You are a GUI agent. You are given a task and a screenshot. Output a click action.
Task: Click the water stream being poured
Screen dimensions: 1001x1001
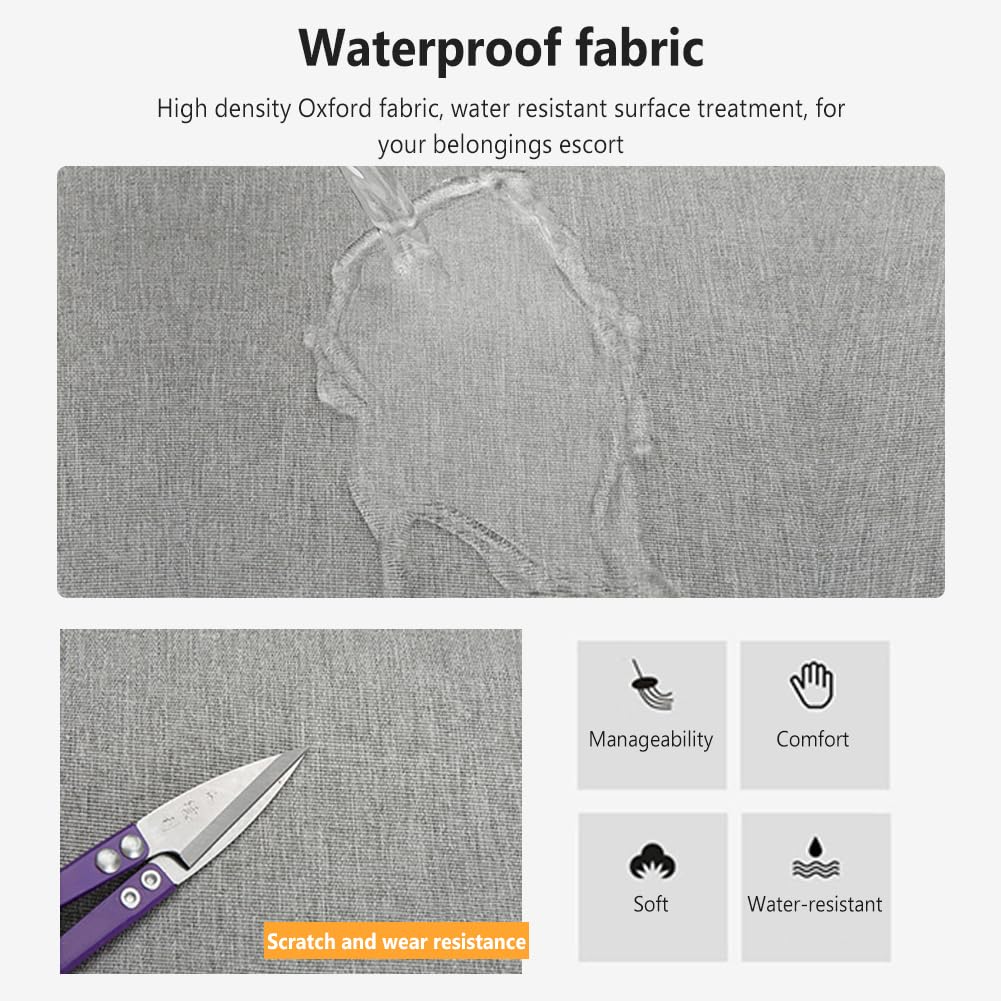(x=384, y=204)
